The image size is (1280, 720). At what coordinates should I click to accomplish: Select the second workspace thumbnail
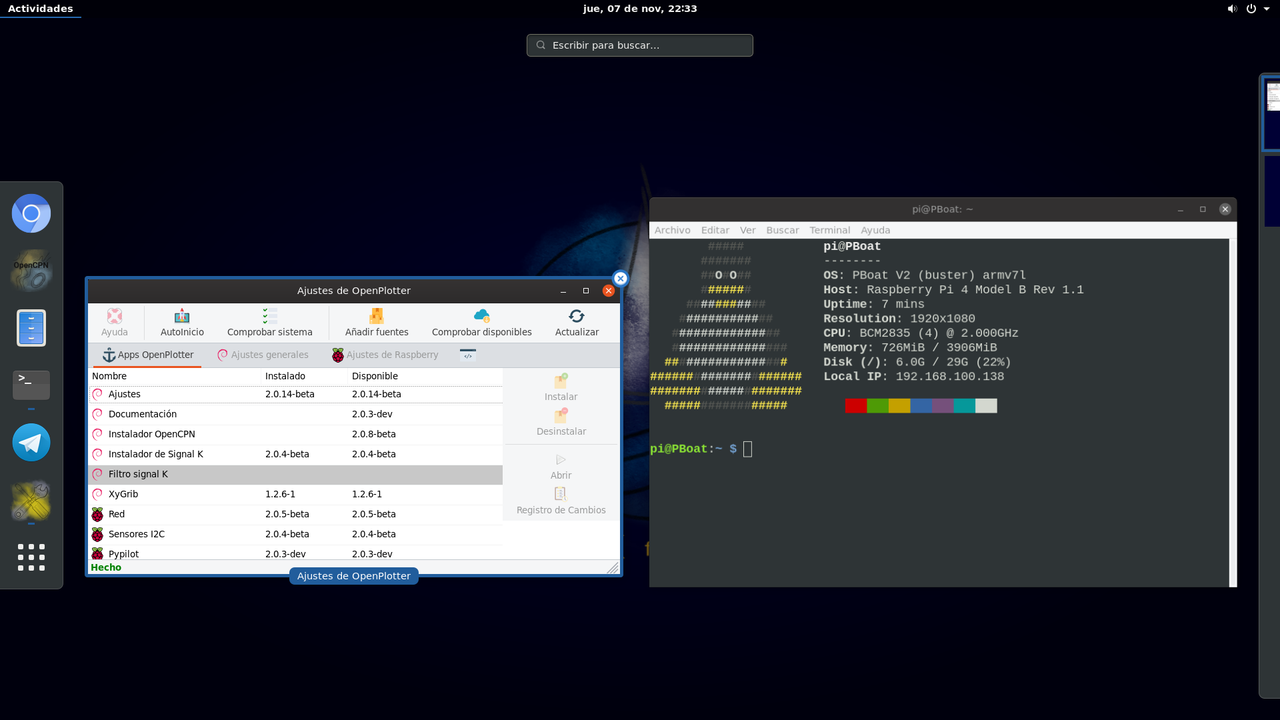click(1272, 190)
